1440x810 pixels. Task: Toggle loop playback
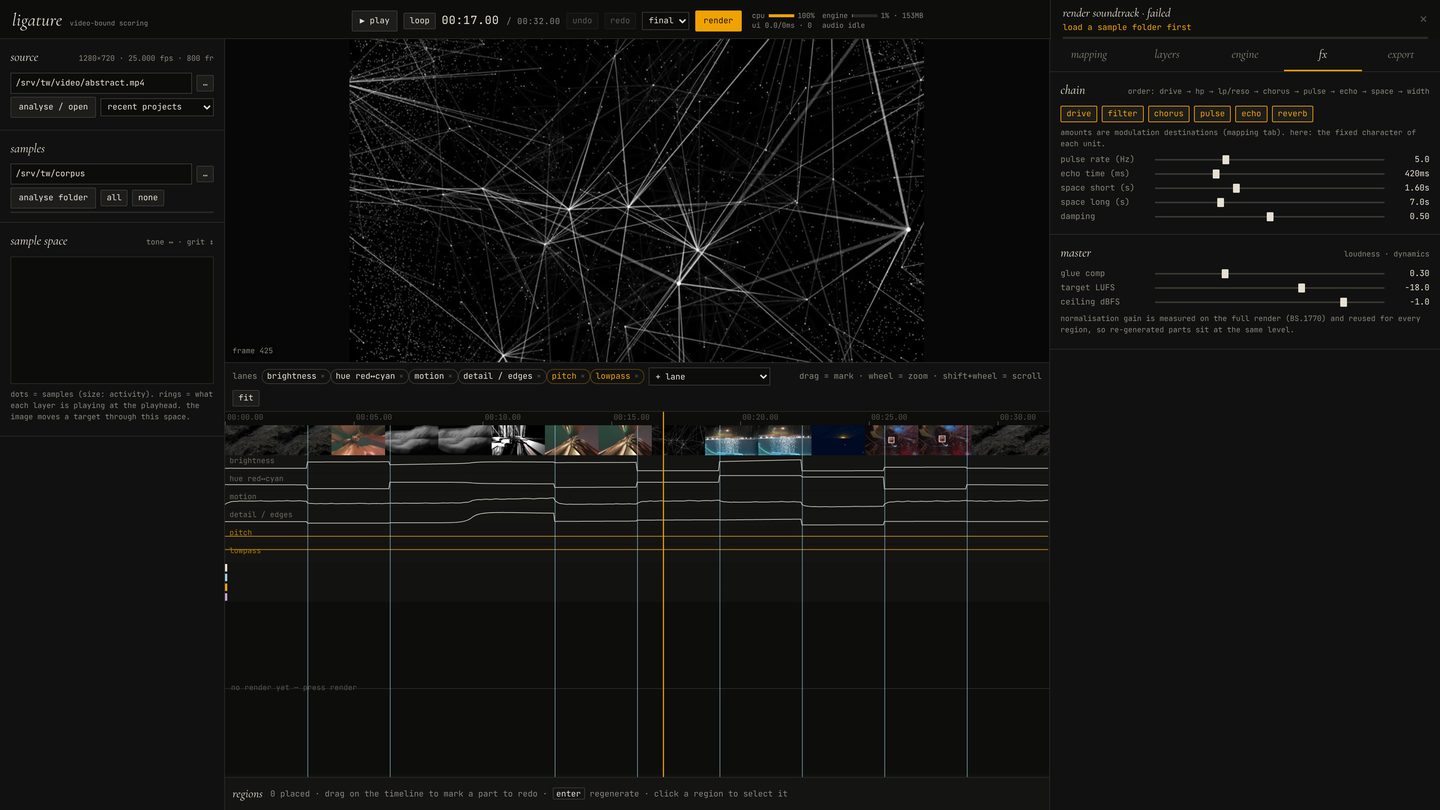[420, 21]
